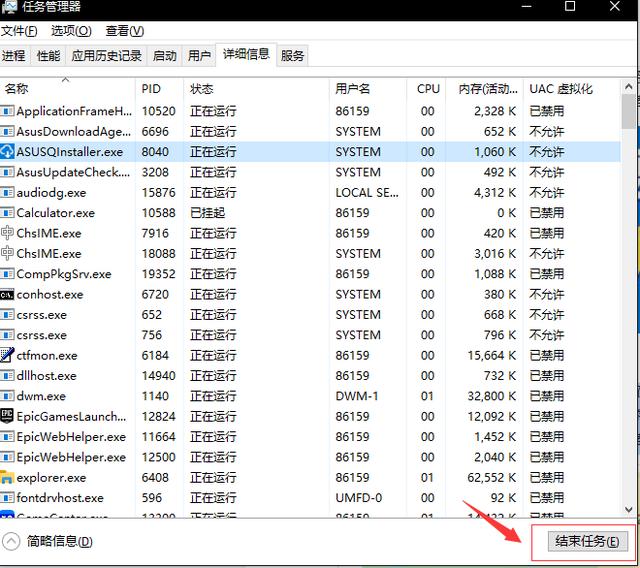Click the 简略信息(D) link

60,541
